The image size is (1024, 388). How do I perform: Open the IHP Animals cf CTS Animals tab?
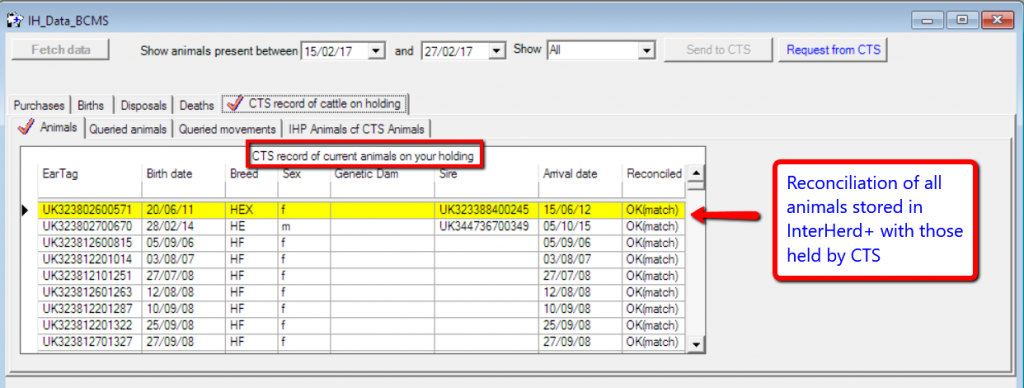pyautogui.click(x=357, y=129)
